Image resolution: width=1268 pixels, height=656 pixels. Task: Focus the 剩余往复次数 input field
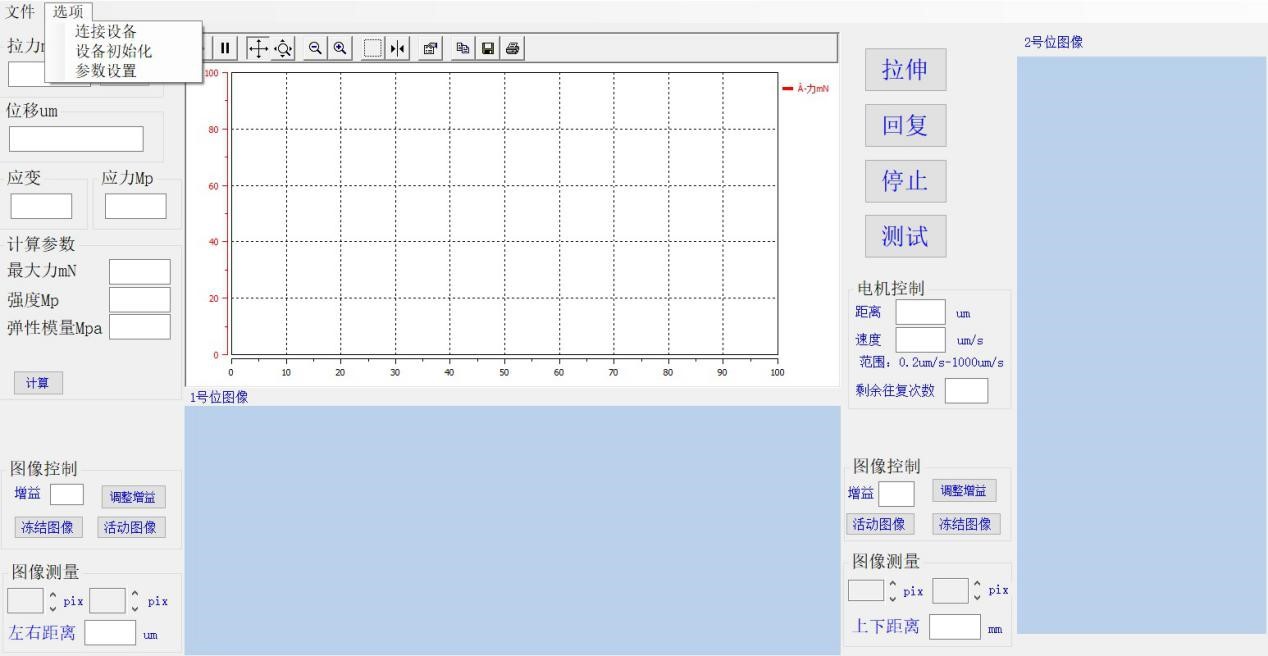coord(966,390)
